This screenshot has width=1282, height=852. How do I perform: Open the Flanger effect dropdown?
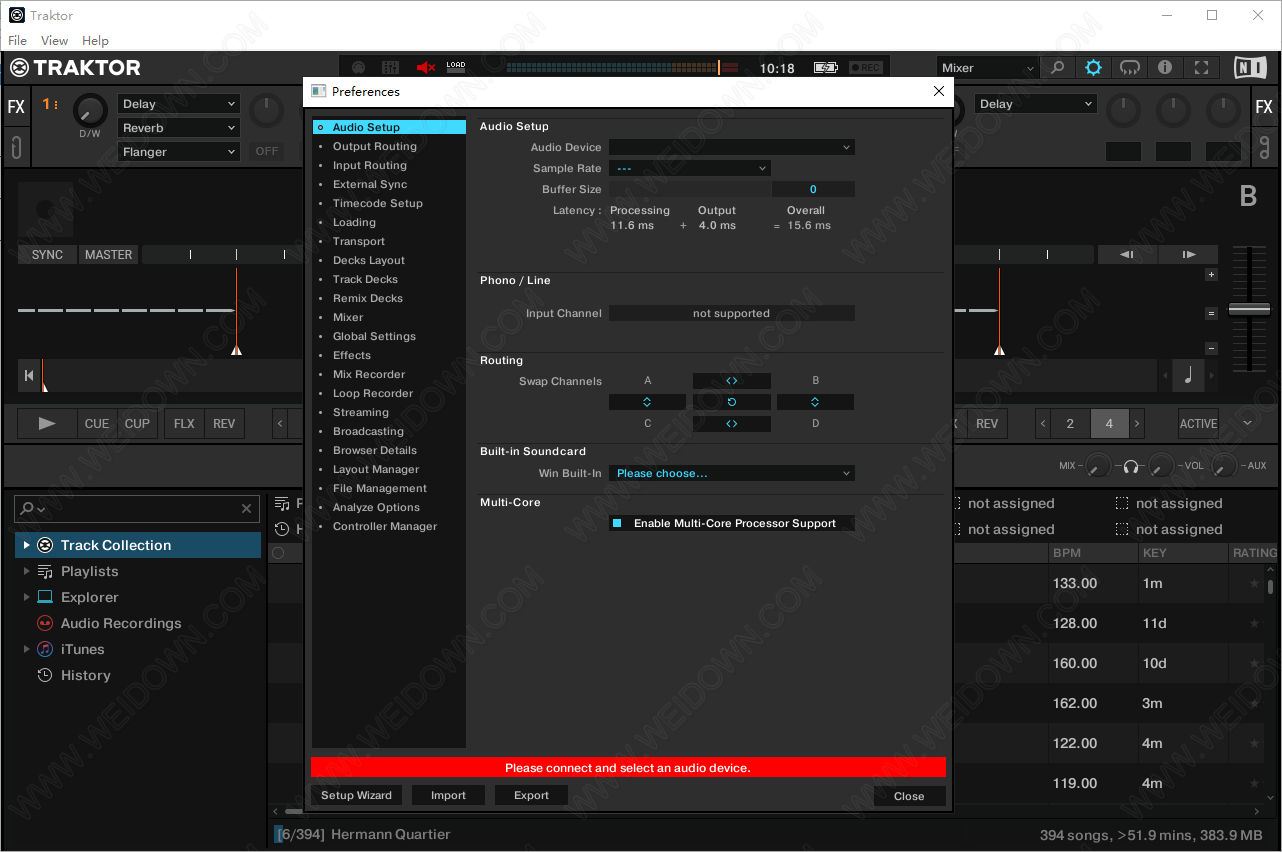click(x=179, y=152)
